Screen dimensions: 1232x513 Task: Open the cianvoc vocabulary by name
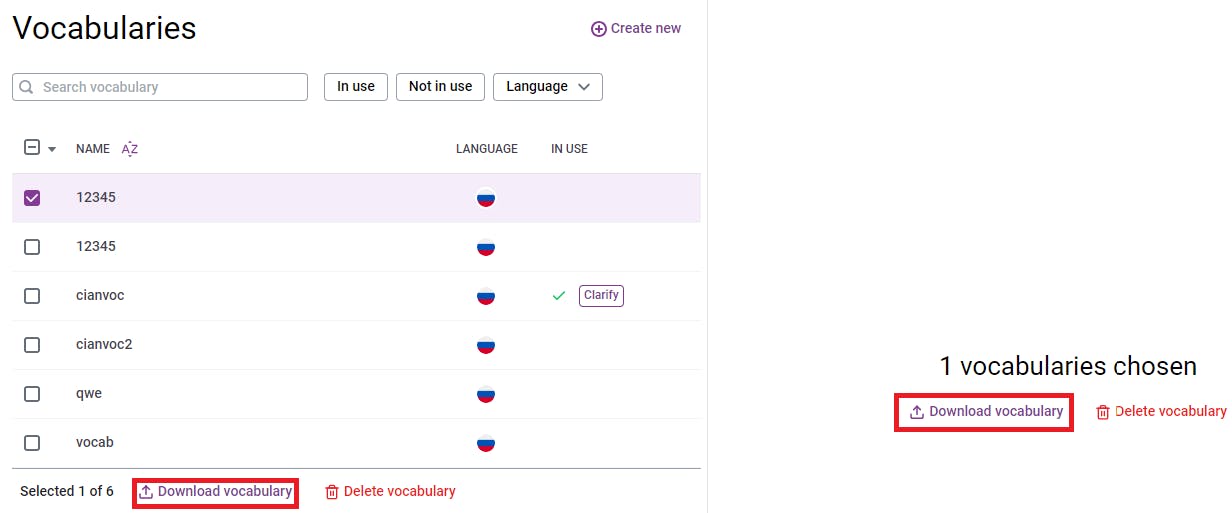tap(100, 296)
